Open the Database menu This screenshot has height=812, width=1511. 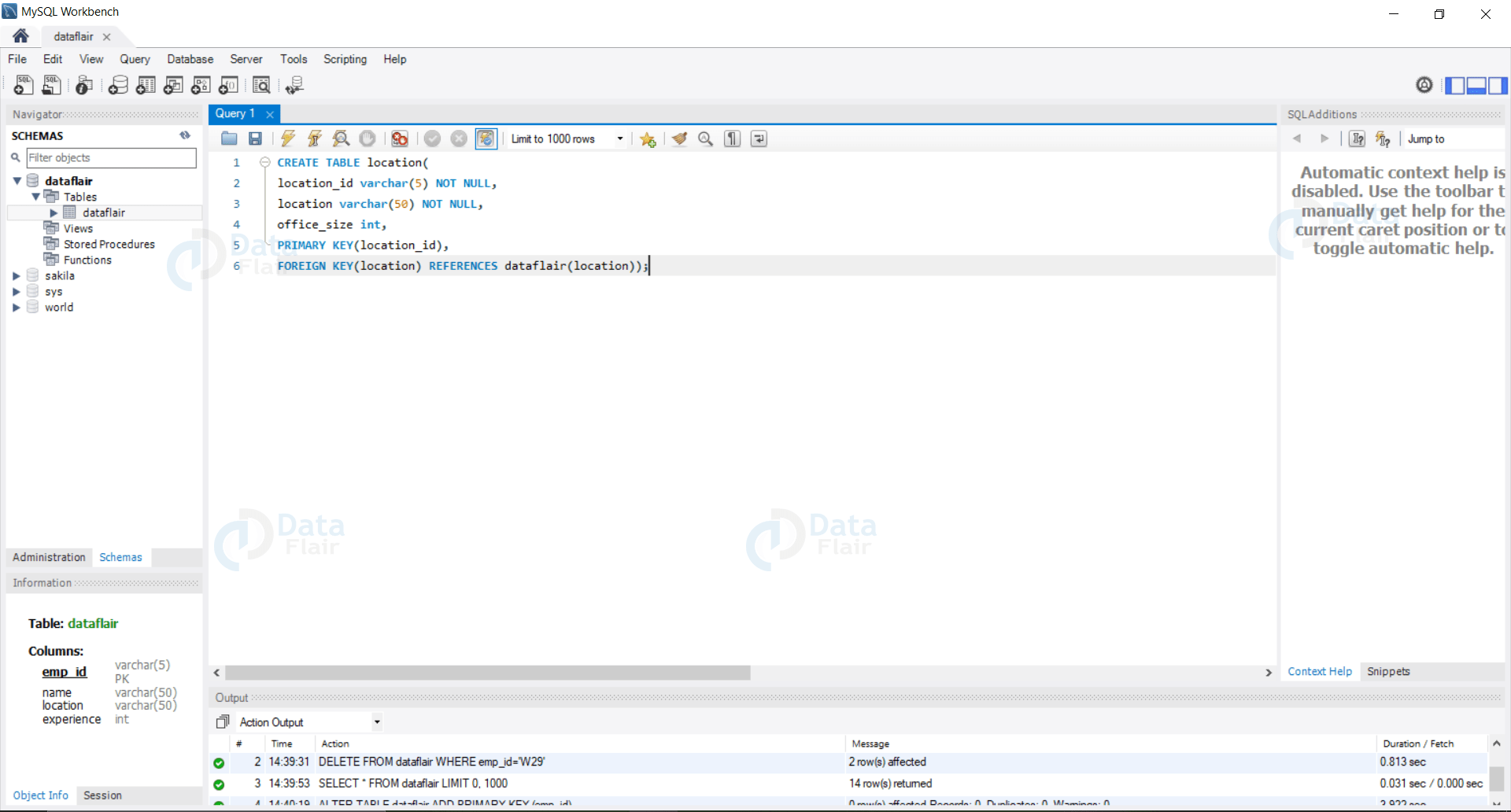tap(190, 59)
